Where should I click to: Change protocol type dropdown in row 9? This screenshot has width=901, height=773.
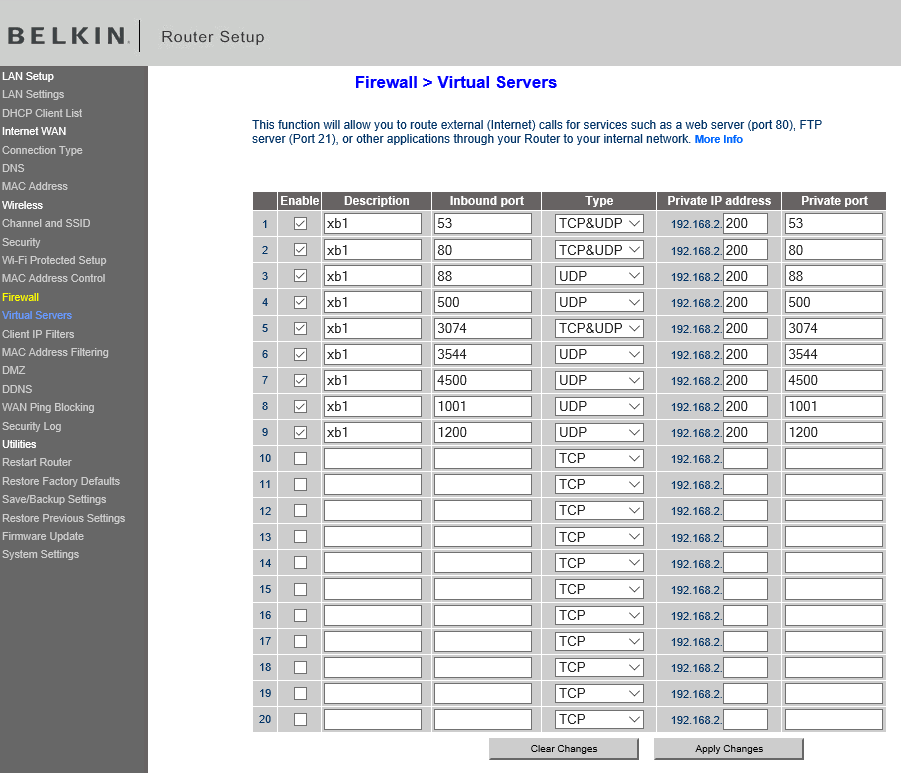coord(599,432)
